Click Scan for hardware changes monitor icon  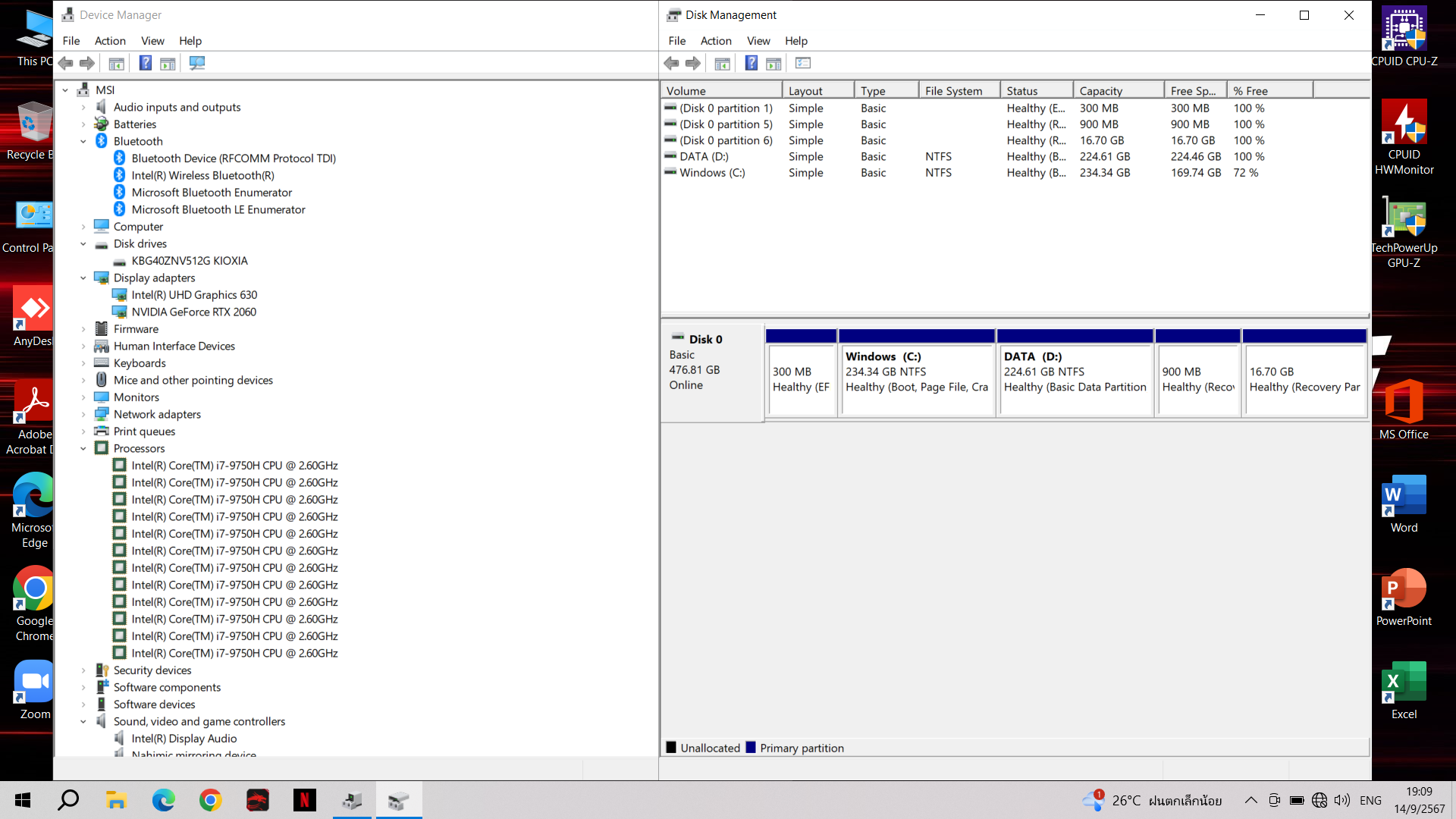click(x=197, y=64)
